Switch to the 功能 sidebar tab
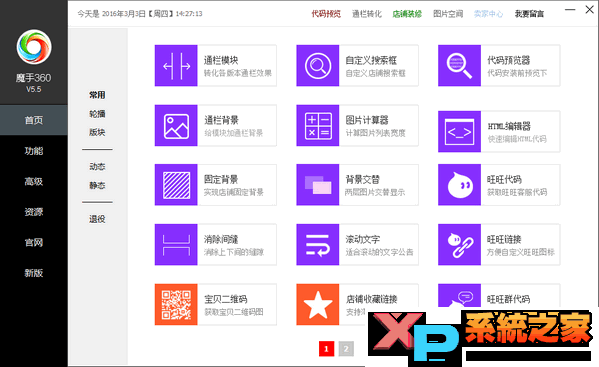Viewport: 599px width, 367px height. (x=34, y=151)
